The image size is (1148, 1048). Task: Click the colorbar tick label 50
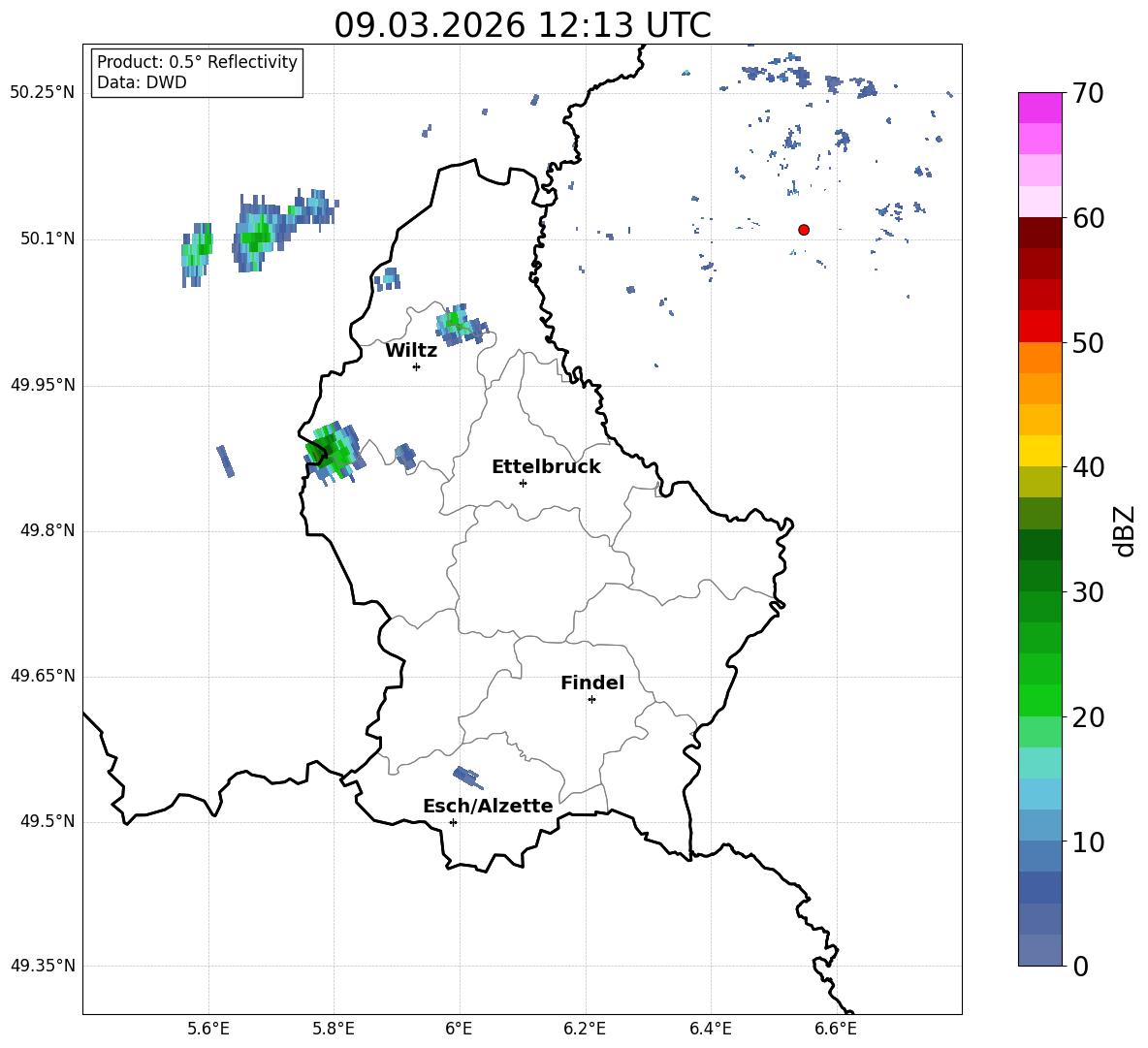pos(1087,342)
